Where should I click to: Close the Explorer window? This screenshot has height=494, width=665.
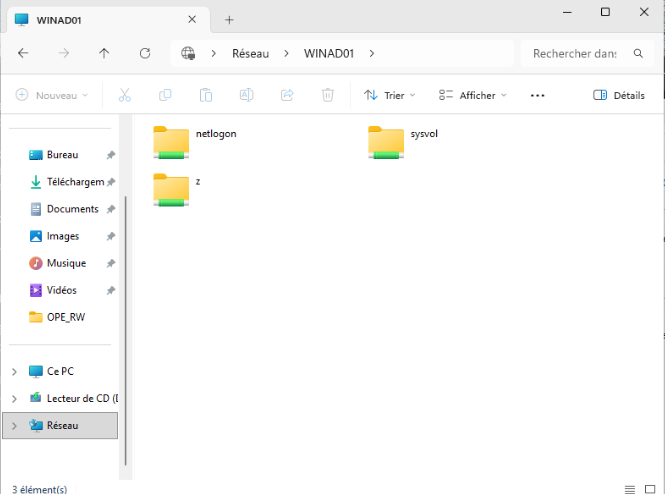644,12
